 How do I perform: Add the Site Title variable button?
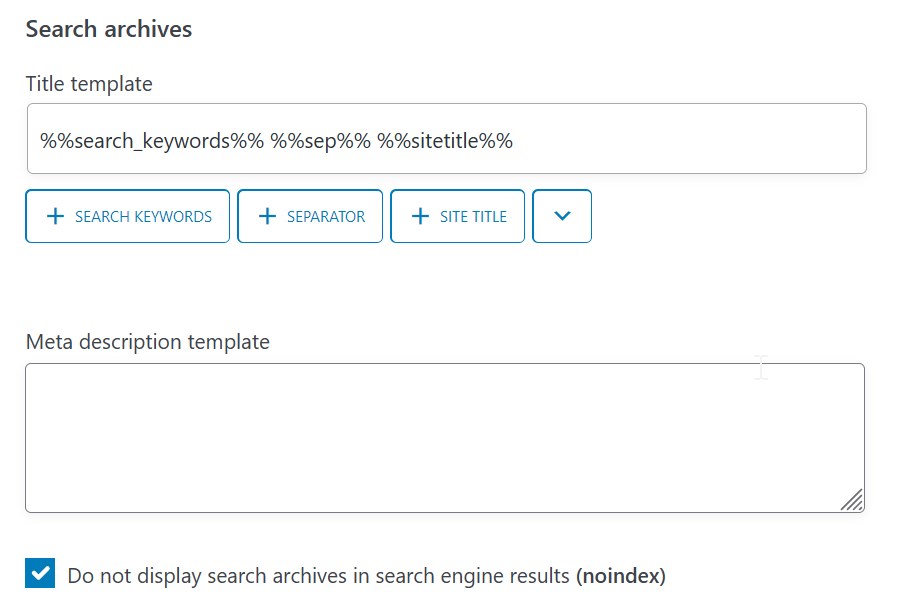pyautogui.click(x=457, y=216)
